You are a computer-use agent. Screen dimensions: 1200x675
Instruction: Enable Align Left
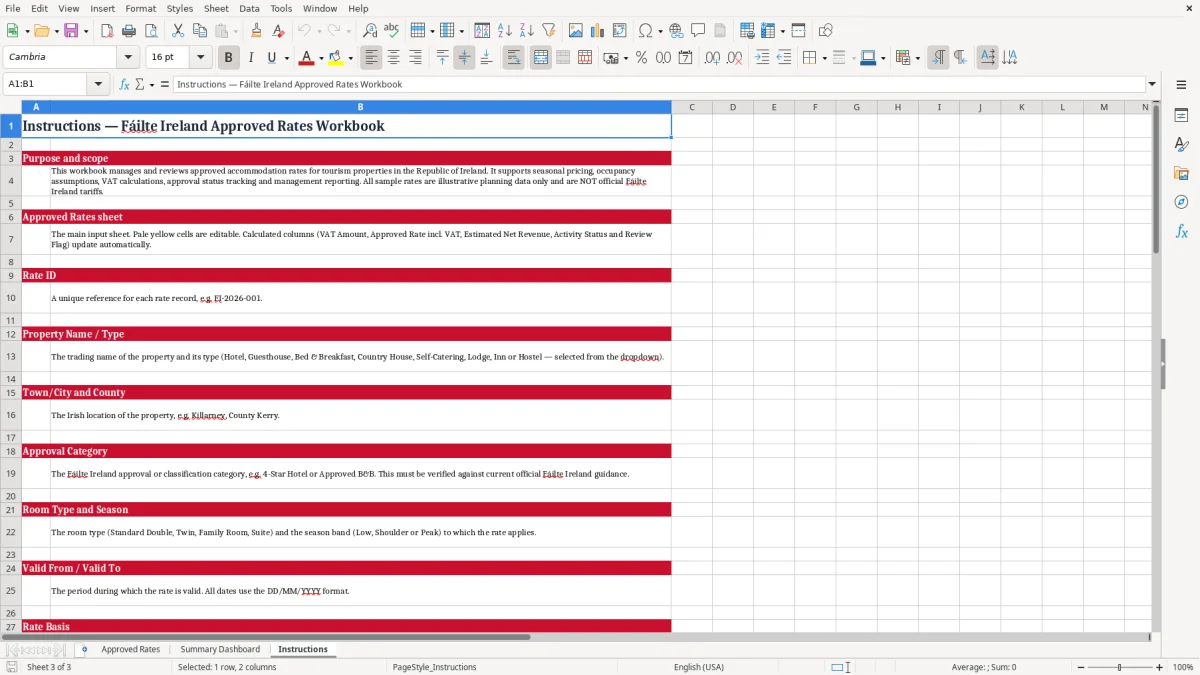(371, 58)
